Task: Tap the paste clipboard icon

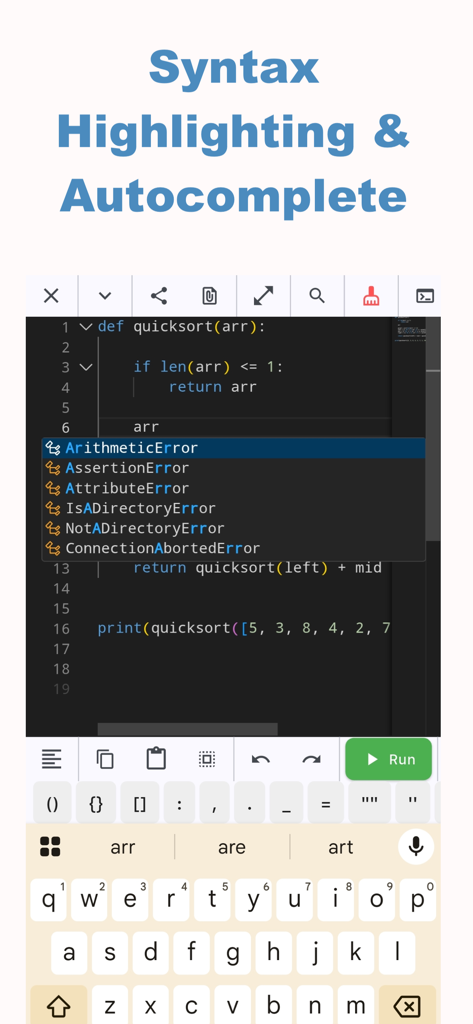Action: [156, 759]
